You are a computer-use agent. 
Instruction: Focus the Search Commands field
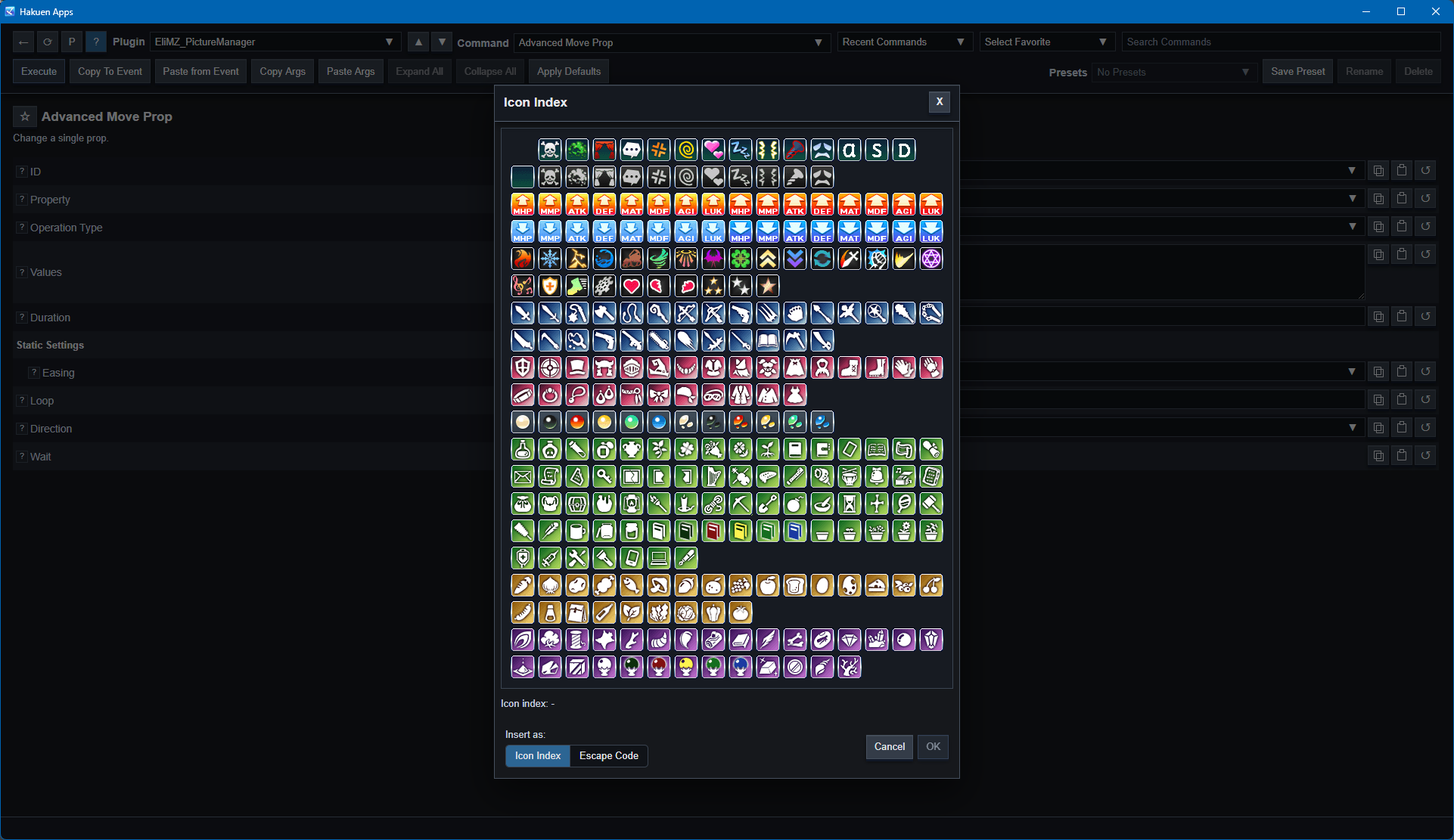(x=1281, y=42)
